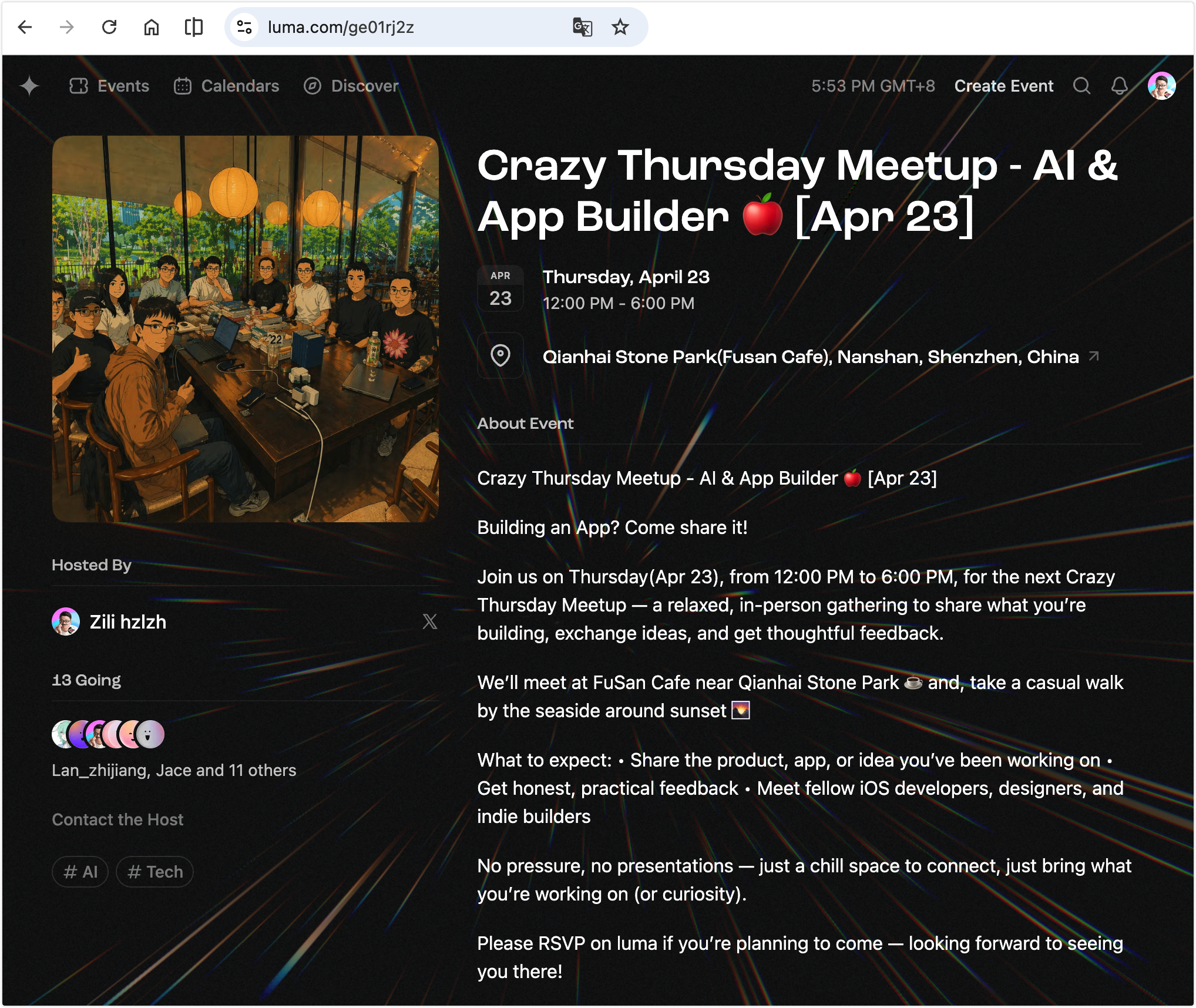The image size is (1196, 1008).
Task: Select the # Tech tag
Action: (x=154, y=872)
